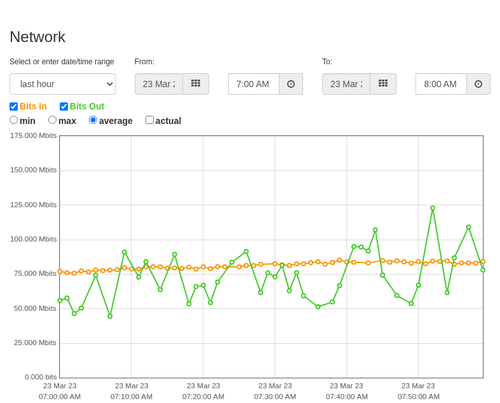The width and height of the screenshot is (500, 403).
Task: Click the '125.000 Mbits' y-axis label
Action: tap(33, 205)
